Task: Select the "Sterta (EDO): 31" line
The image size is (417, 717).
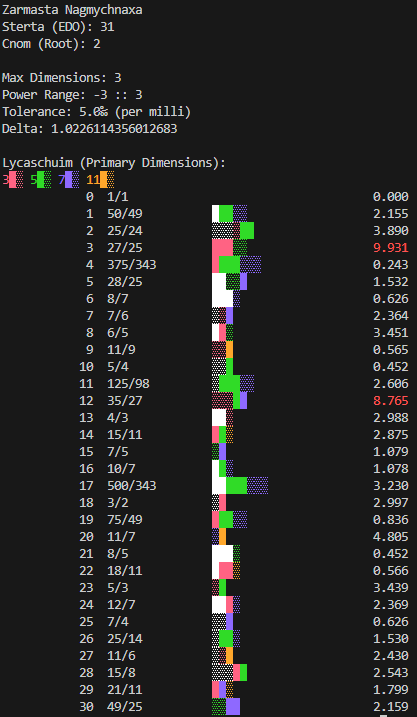Action: click(x=58, y=27)
